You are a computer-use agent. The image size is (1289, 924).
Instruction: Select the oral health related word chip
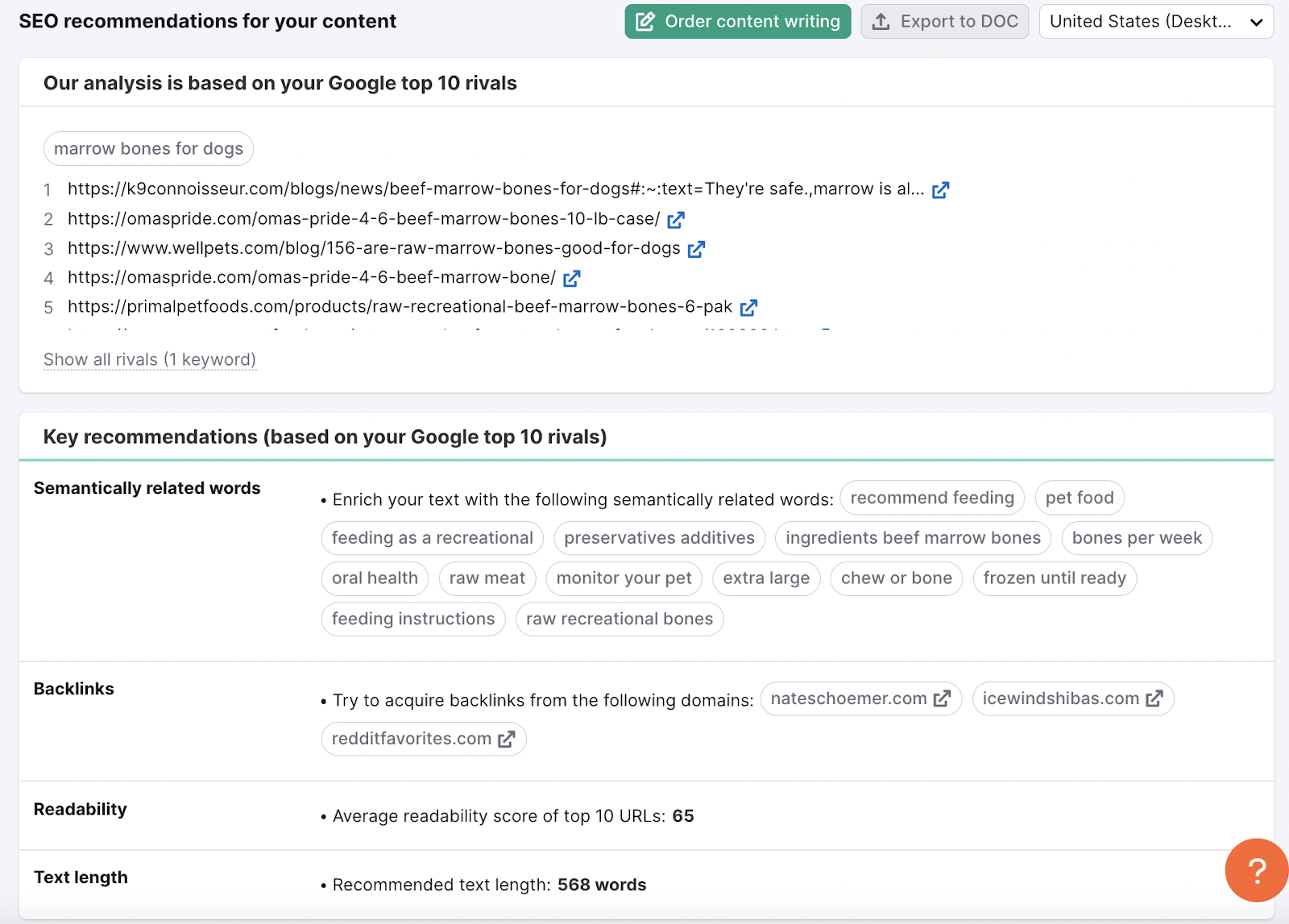[374, 578]
